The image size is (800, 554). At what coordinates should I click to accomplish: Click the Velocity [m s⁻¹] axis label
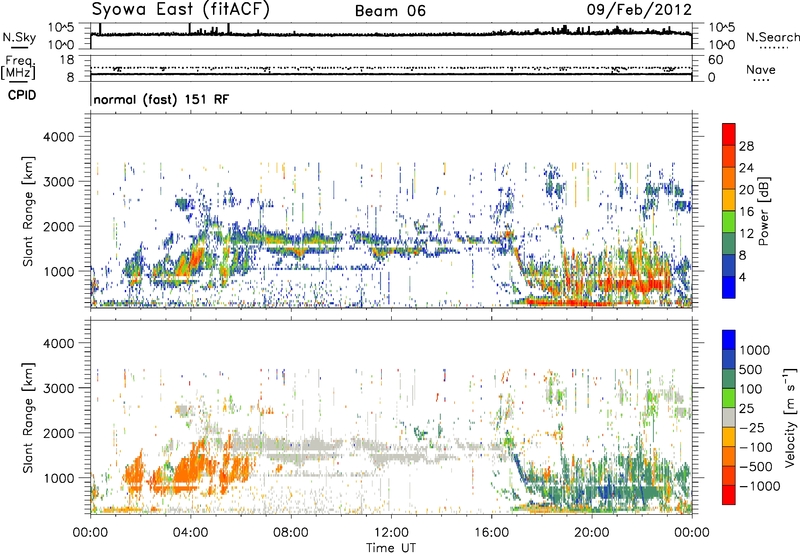click(x=790, y=417)
